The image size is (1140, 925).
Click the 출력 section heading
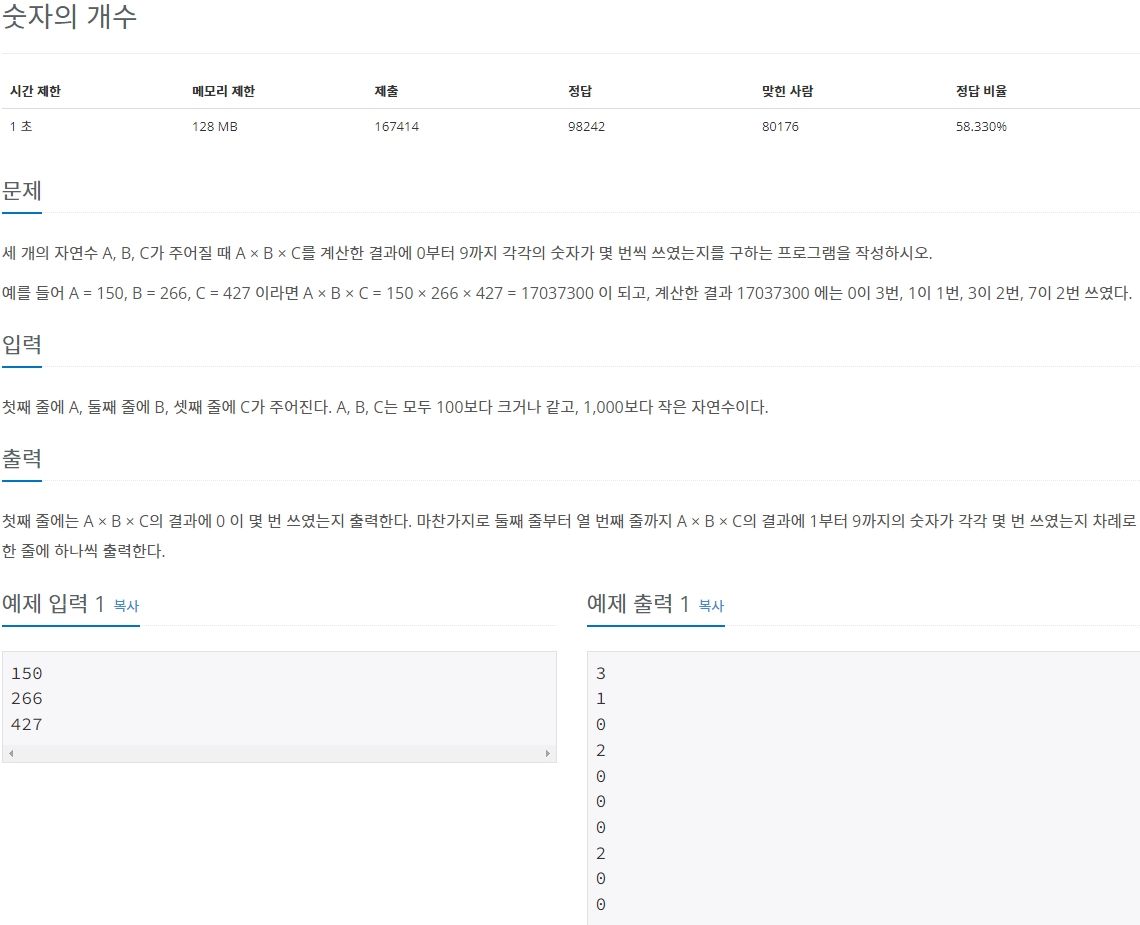tap(22, 459)
